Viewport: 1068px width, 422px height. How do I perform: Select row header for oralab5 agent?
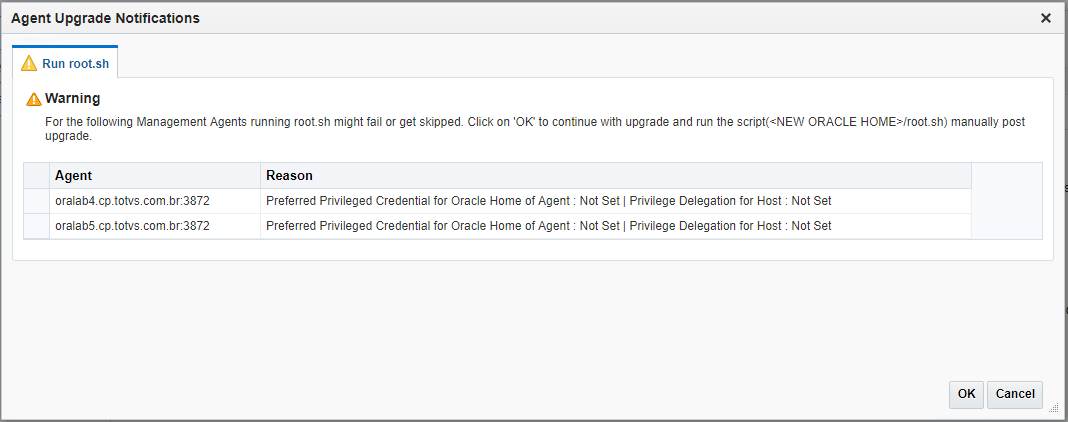37,226
